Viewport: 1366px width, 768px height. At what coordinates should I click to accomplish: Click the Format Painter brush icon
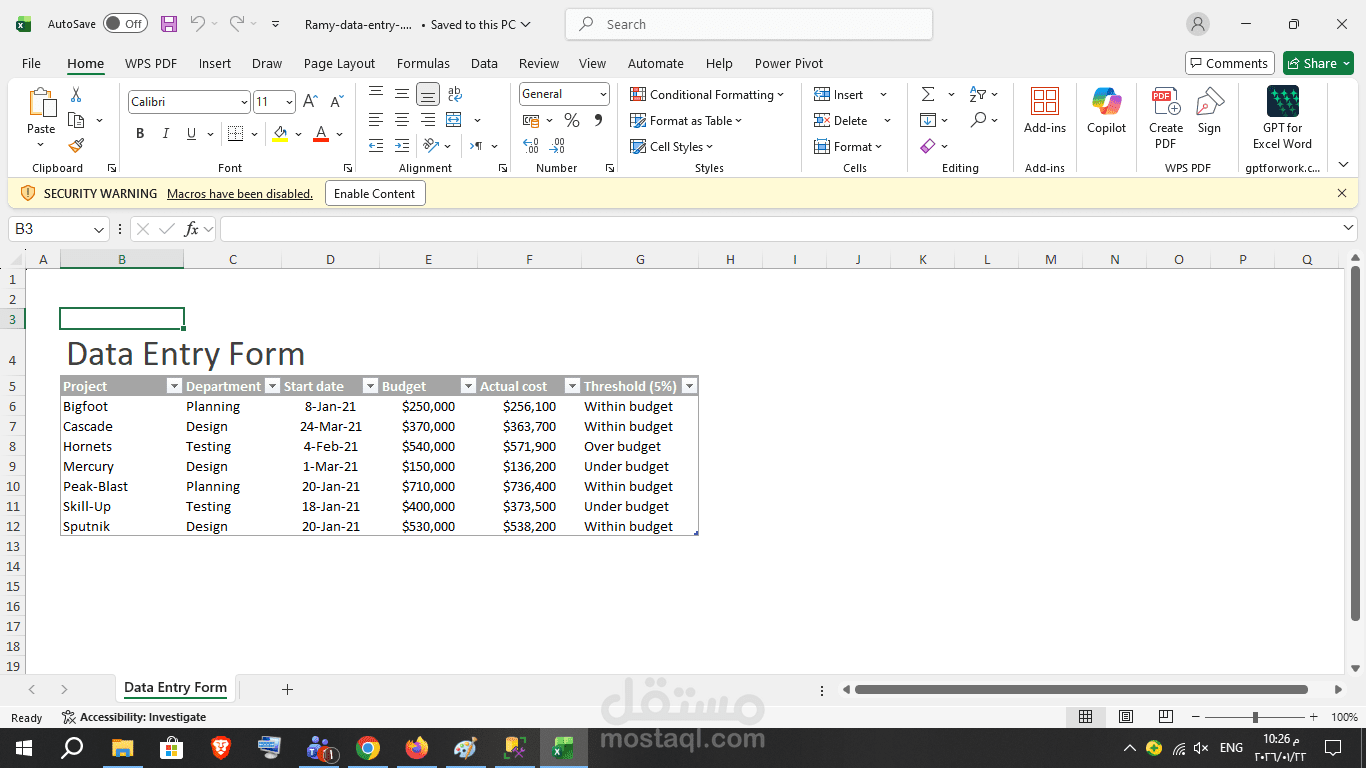pos(76,145)
